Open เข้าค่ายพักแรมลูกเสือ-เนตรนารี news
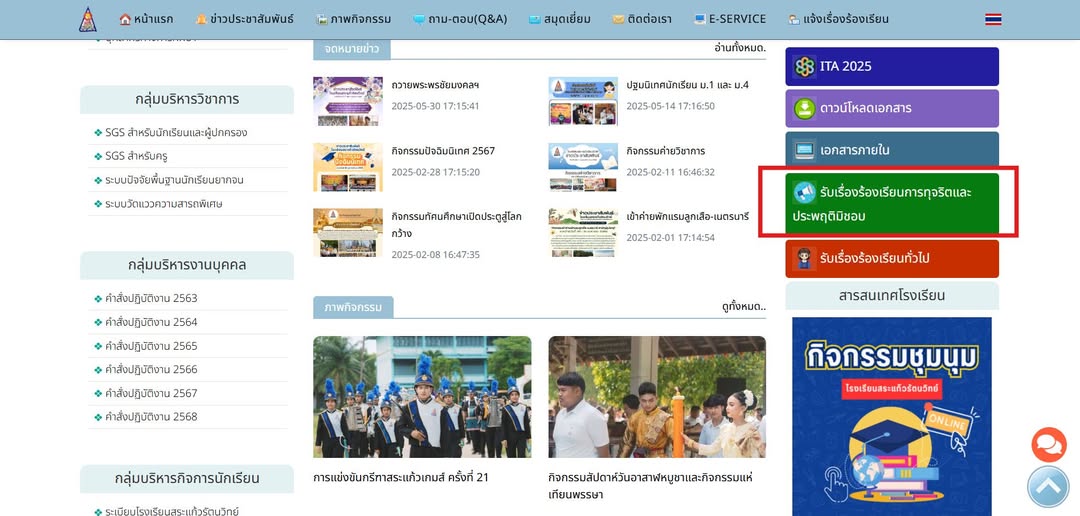 (x=687, y=216)
